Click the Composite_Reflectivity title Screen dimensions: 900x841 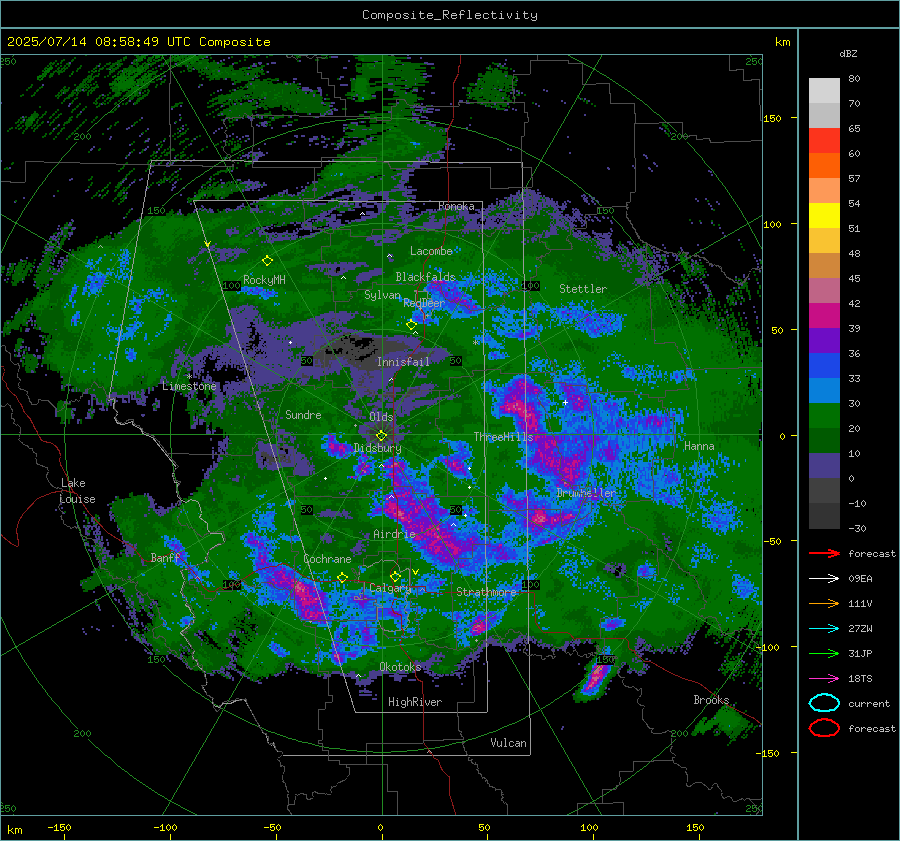pos(450,15)
